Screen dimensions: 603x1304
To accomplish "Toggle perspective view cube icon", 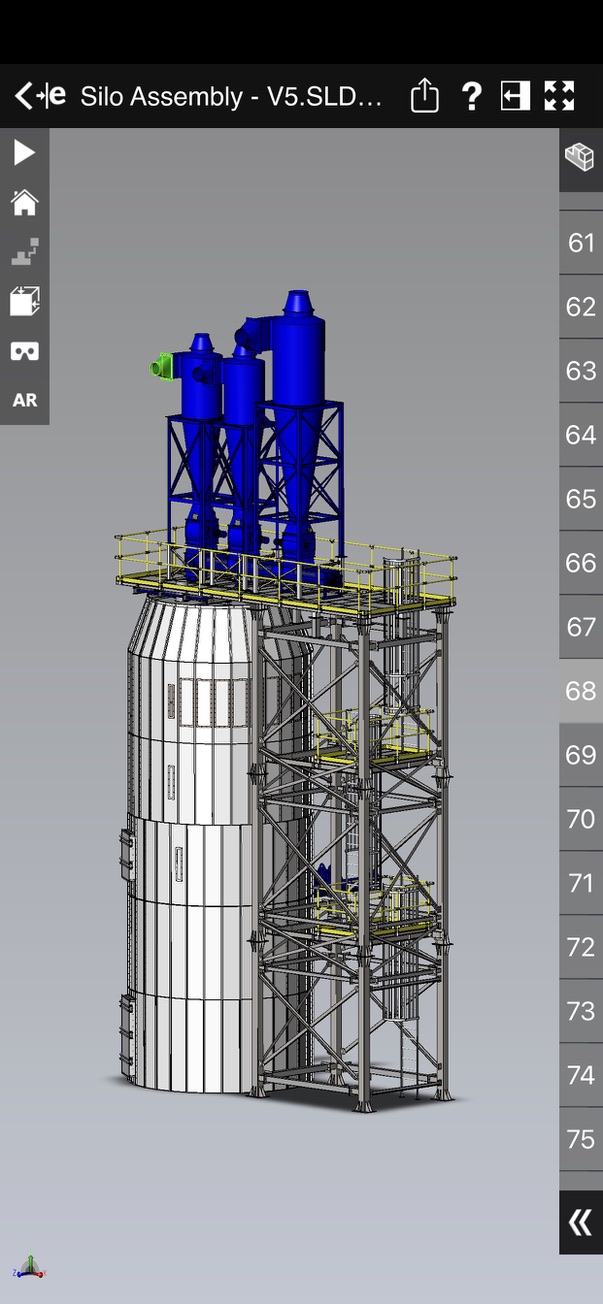I will (24, 301).
